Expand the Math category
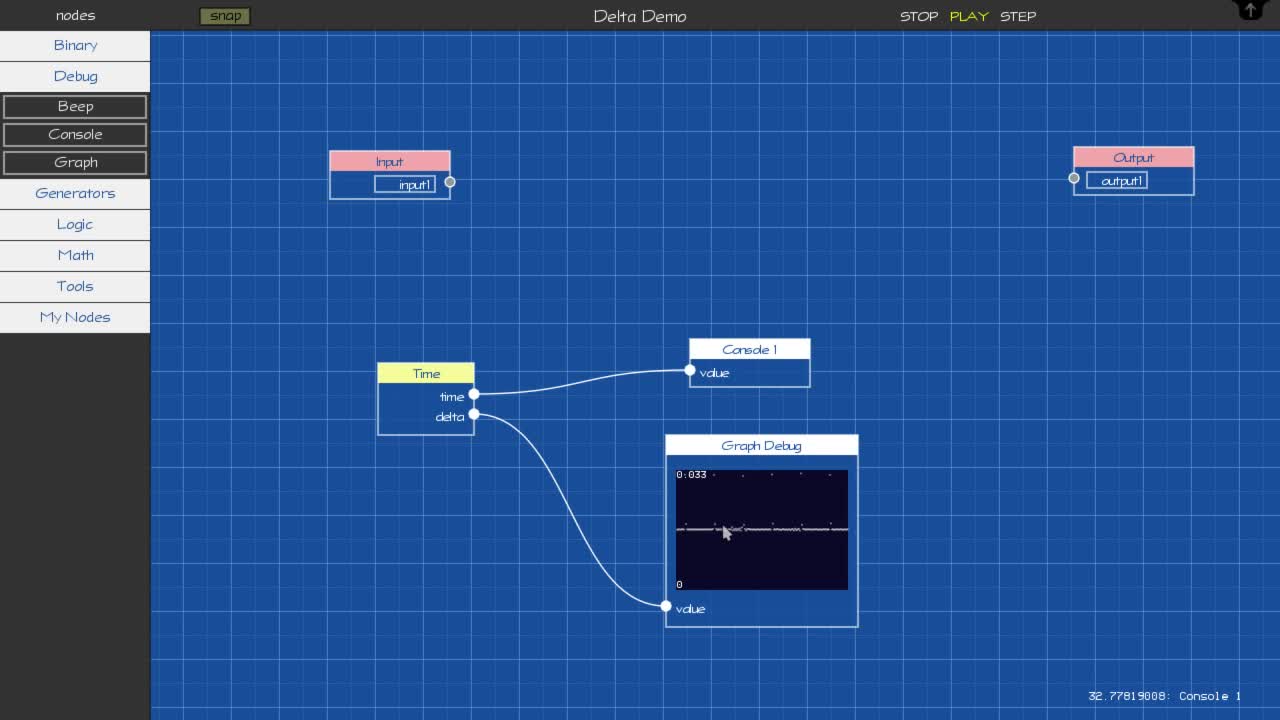Image resolution: width=1280 pixels, height=720 pixels. tap(75, 255)
